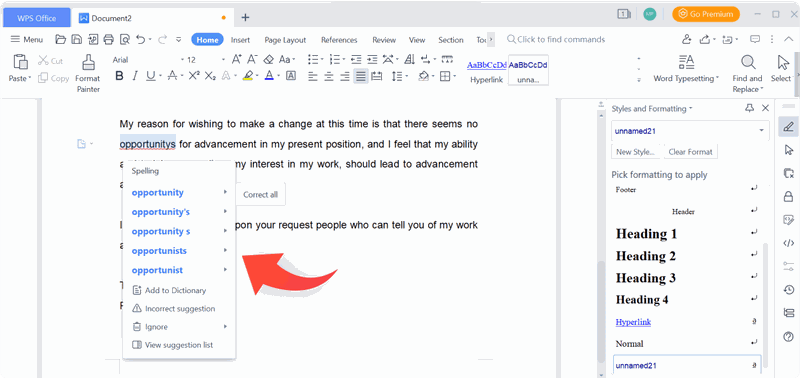Apply Italic formatting
Screen dimensions: 800x378
135,76
